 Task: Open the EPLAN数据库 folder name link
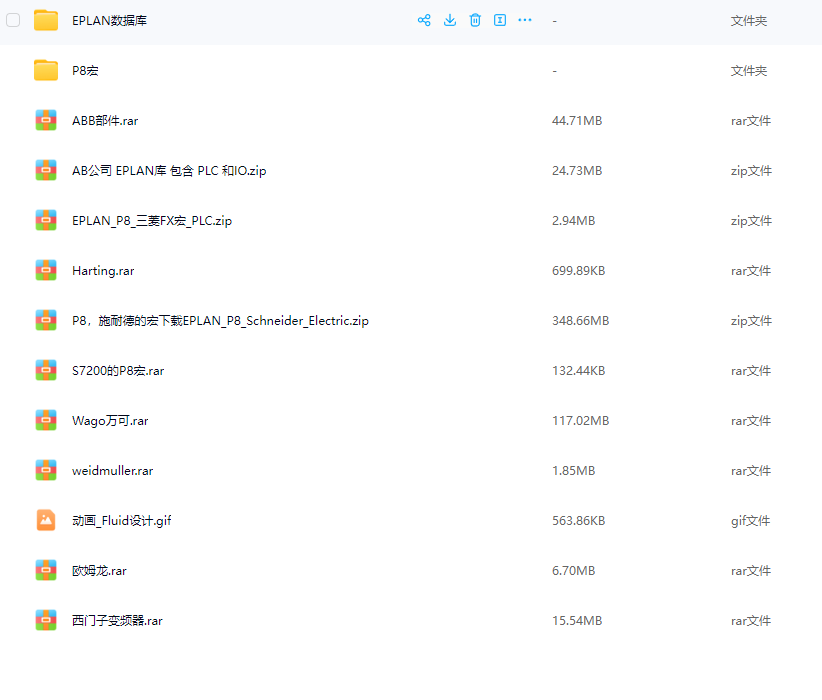click(110, 21)
